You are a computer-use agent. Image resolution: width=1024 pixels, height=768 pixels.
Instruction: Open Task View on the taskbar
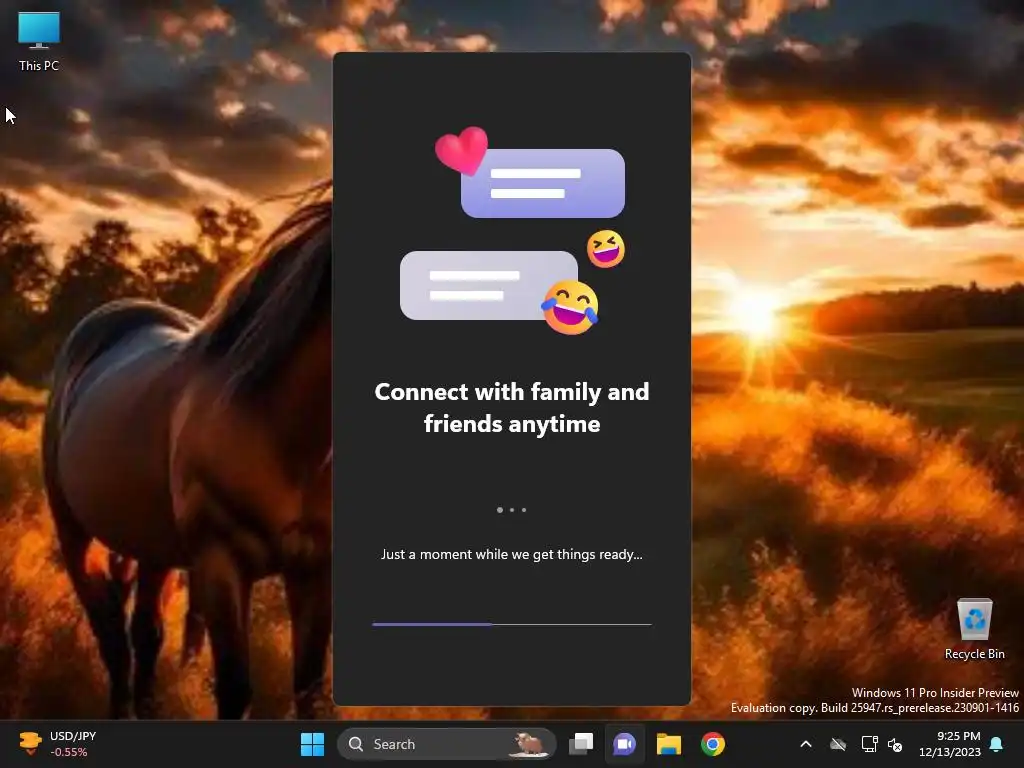pyautogui.click(x=581, y=744)
